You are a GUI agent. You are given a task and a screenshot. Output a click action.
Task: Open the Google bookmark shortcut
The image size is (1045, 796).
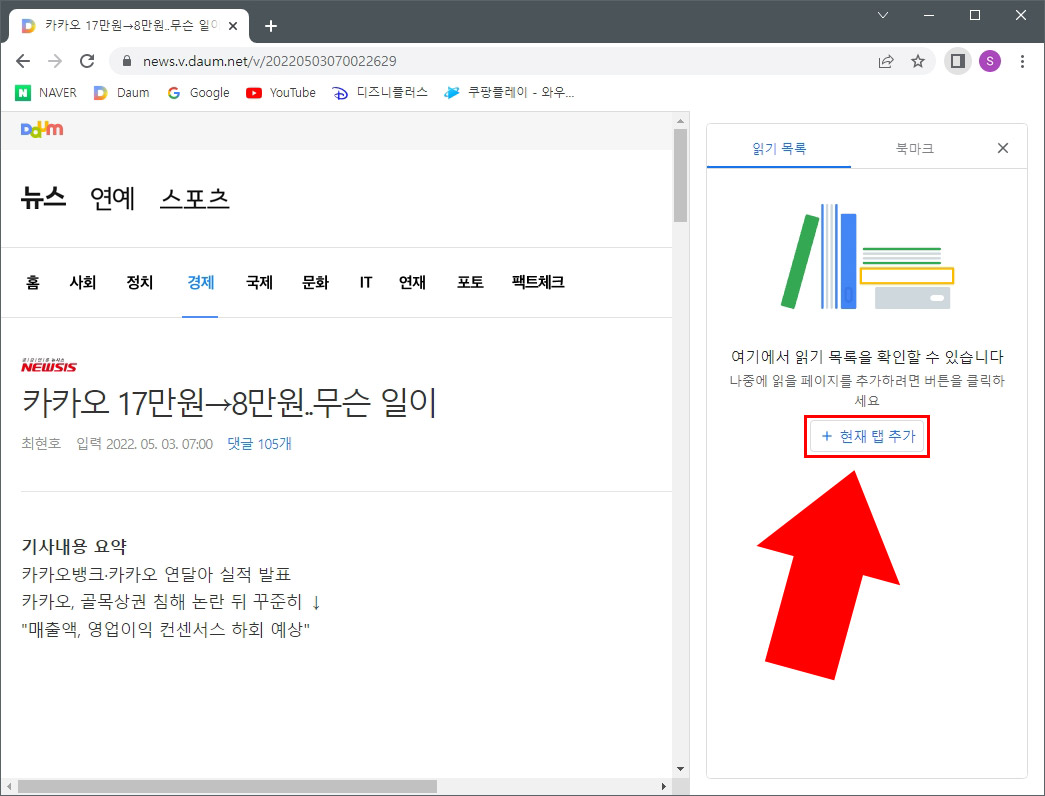(x=198, y=92)
